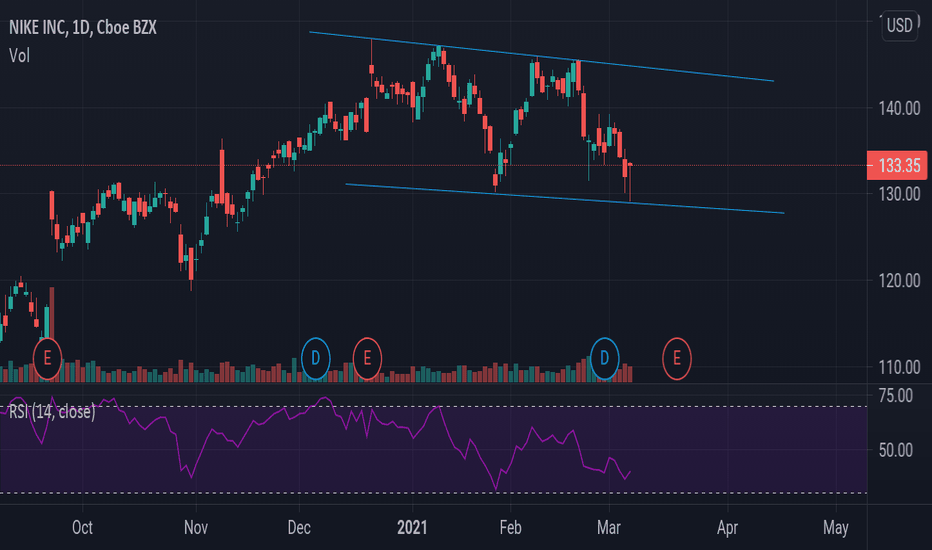The image size is (932, 550).
Task: Click the 2021 label on time axis
Action: pyautogui.click(x=412, y=527)
